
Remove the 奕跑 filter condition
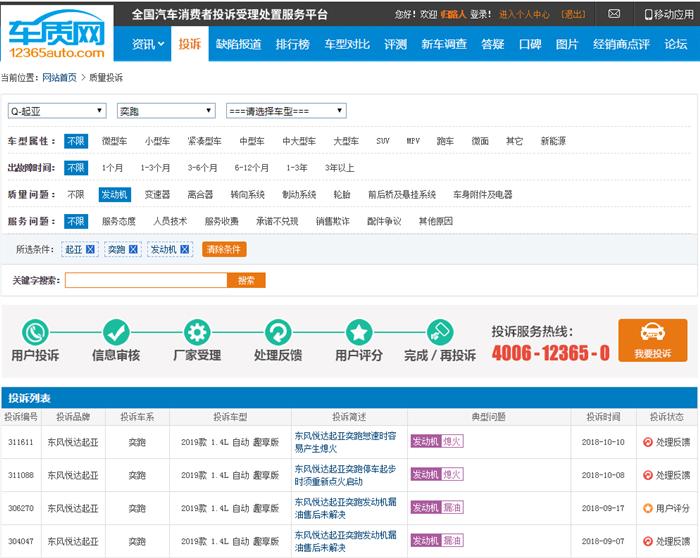(133, 250)
